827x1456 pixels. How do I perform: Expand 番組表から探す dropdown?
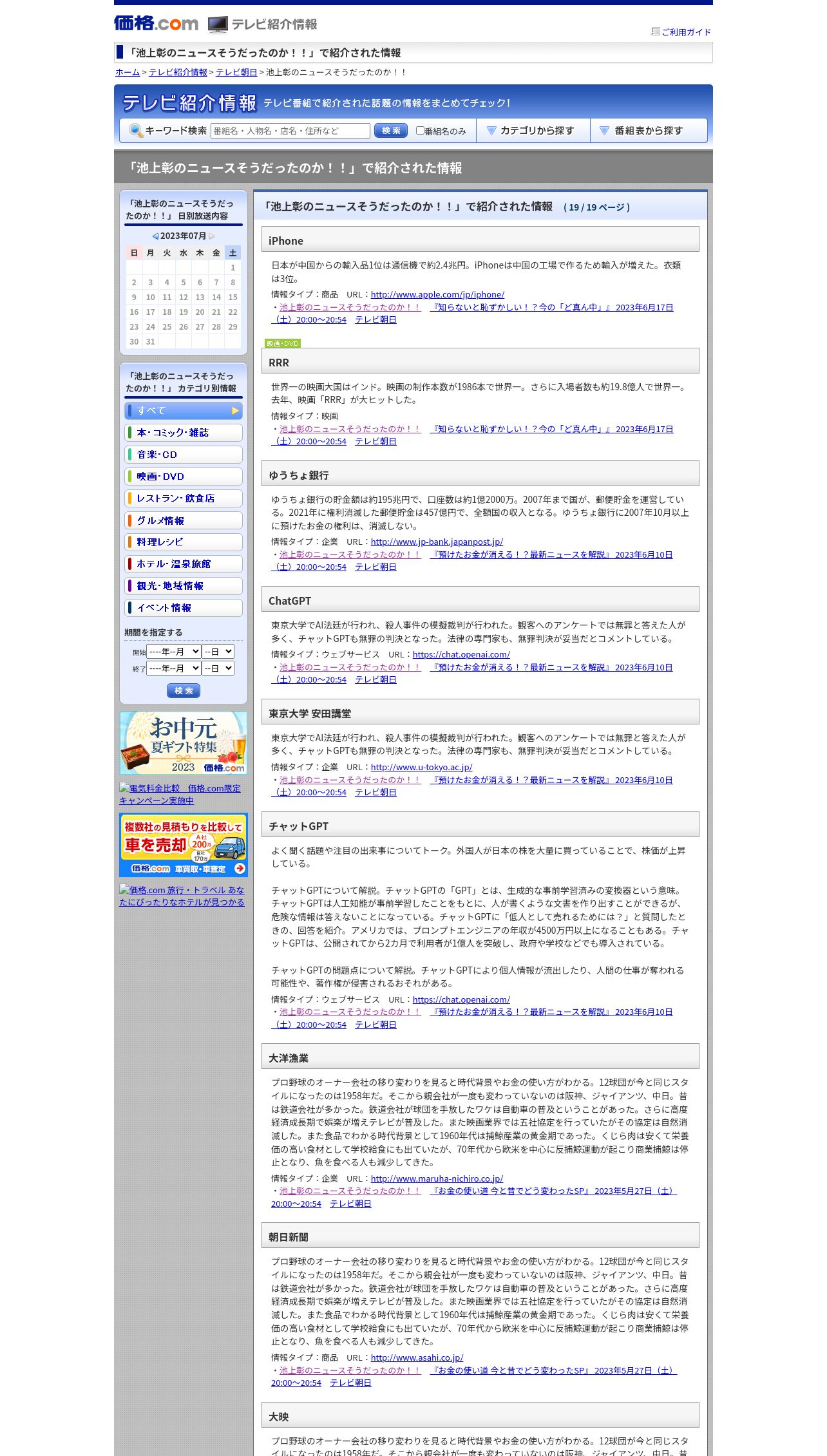[x=648, y=131]
